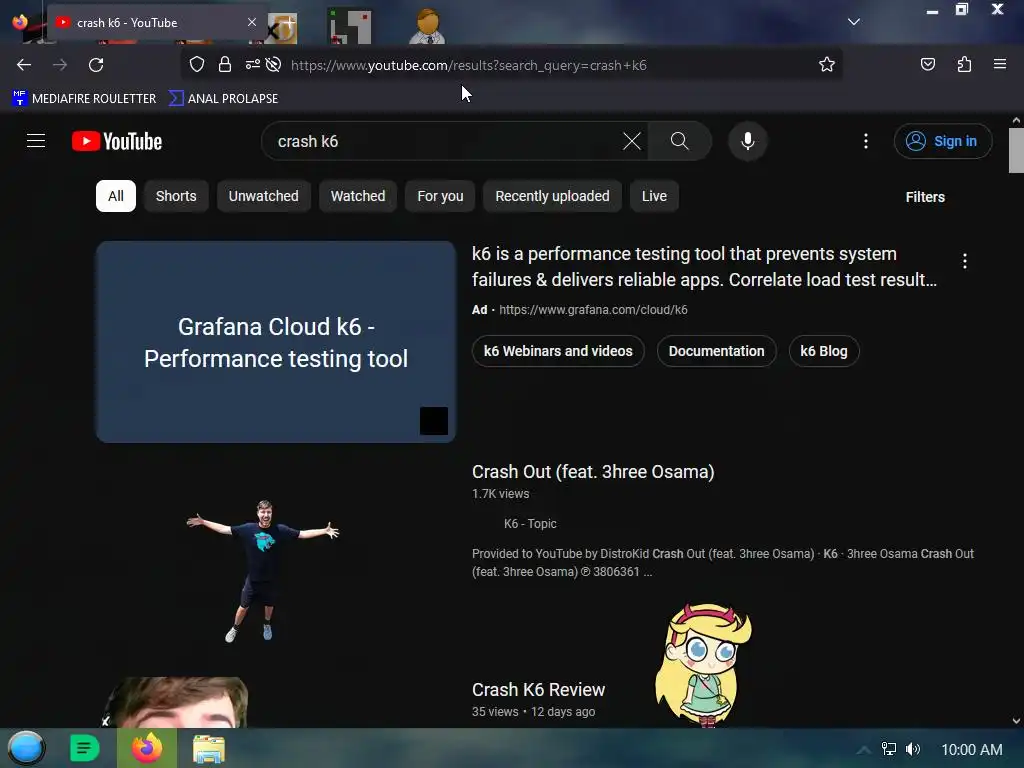Open the Grafana Cloud k6 ad thumbnail
The width and height of the screenshot is (1024, 768).
click(x=276, y=342)
